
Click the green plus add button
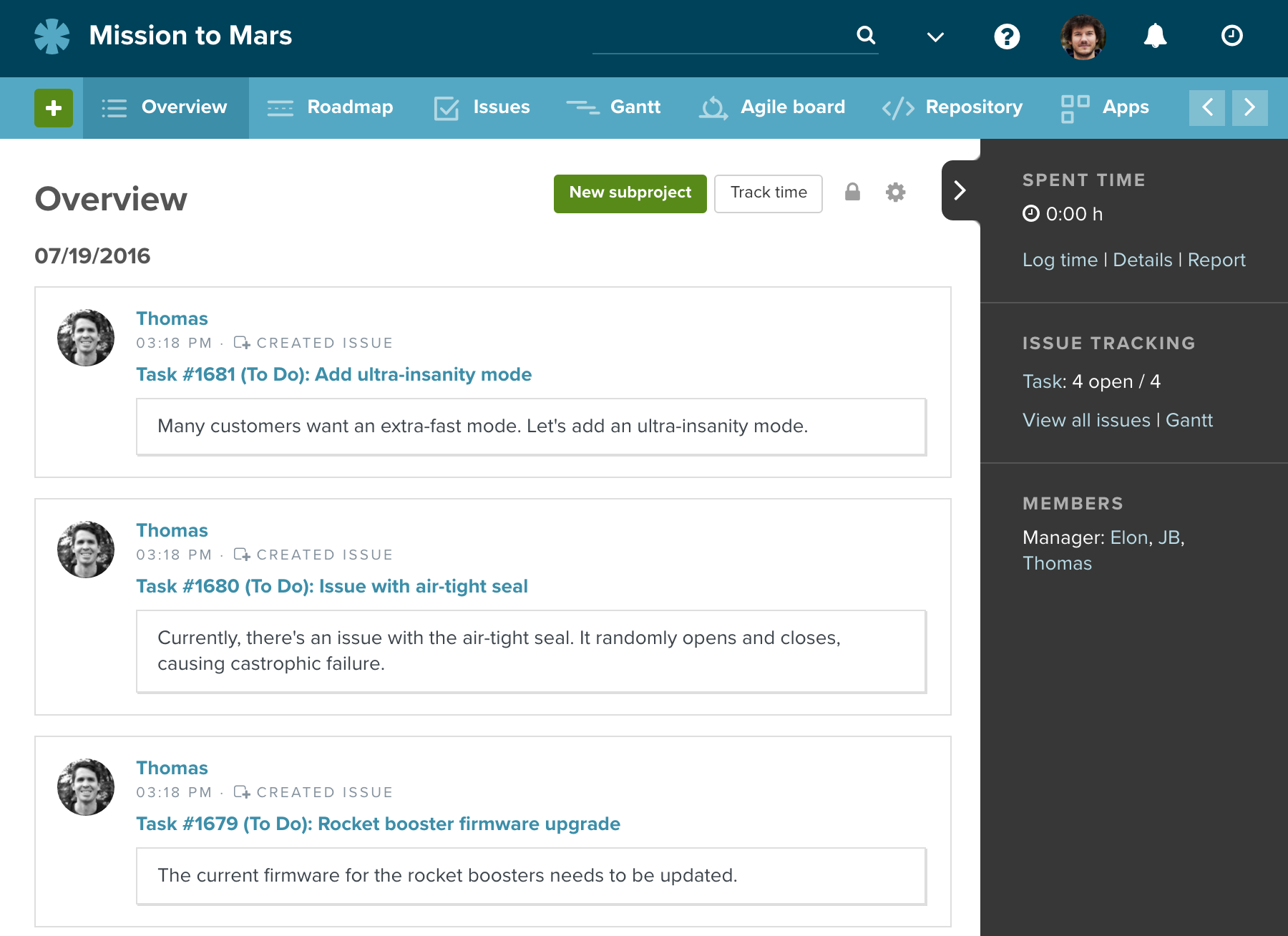[x=54, y=108]
